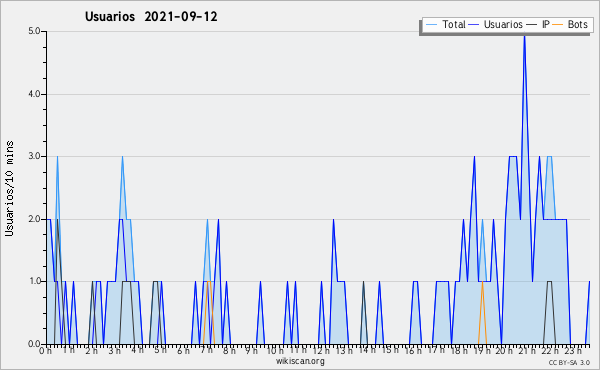Viewport: 600px width, 370px height.
Task: Click the 10 h x-axis label
Action: pyautogui.click(x=275, y=350)
